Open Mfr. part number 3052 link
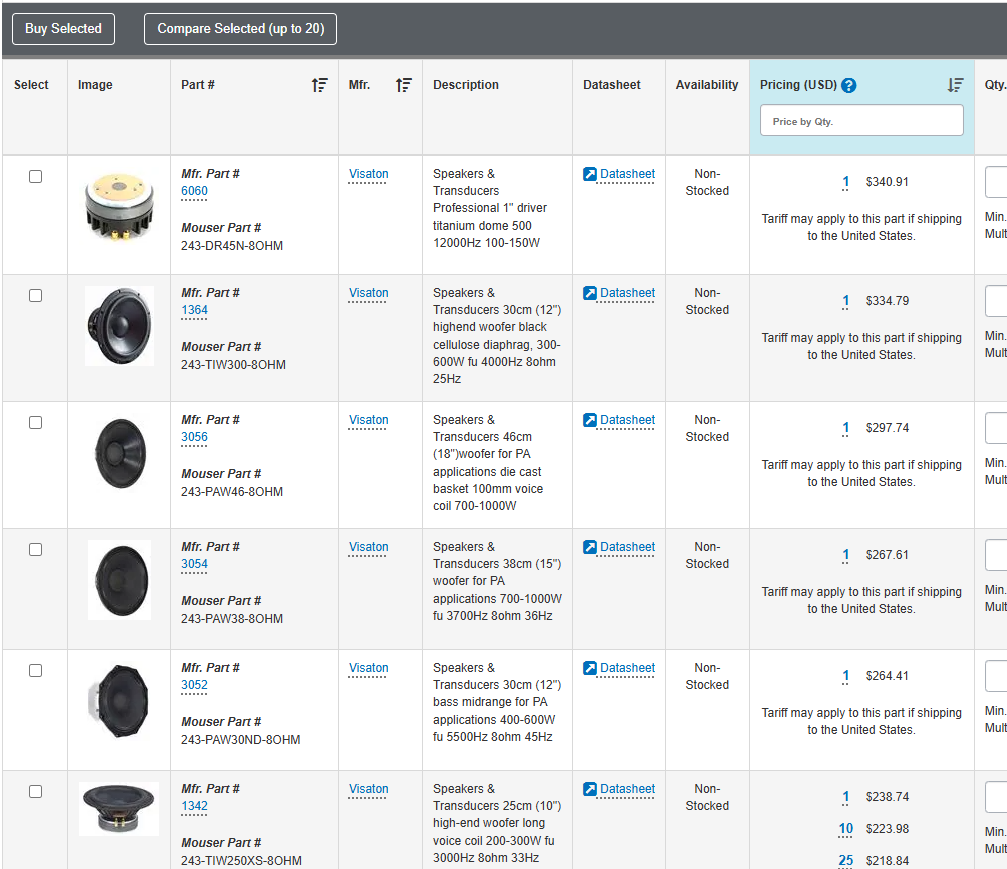The height and width of the screenshot is (869, 1007). [x=194, y=685]
